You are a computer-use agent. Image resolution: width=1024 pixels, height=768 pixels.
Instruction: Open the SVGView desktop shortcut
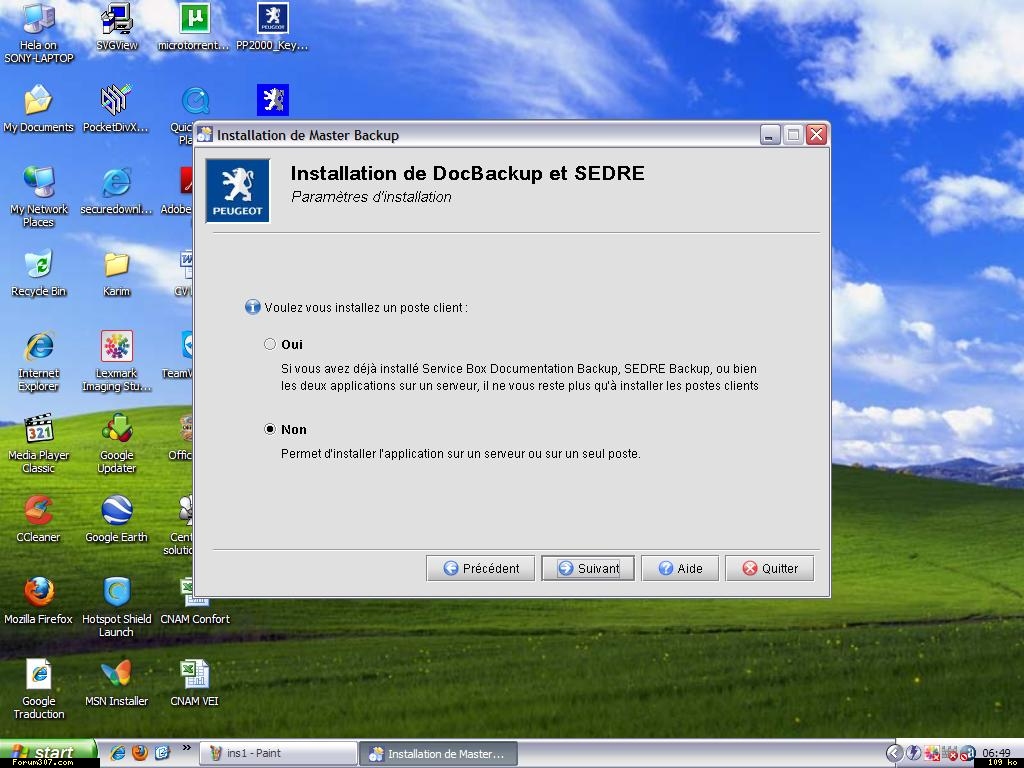pyautogui.click(x=117, y=27)
